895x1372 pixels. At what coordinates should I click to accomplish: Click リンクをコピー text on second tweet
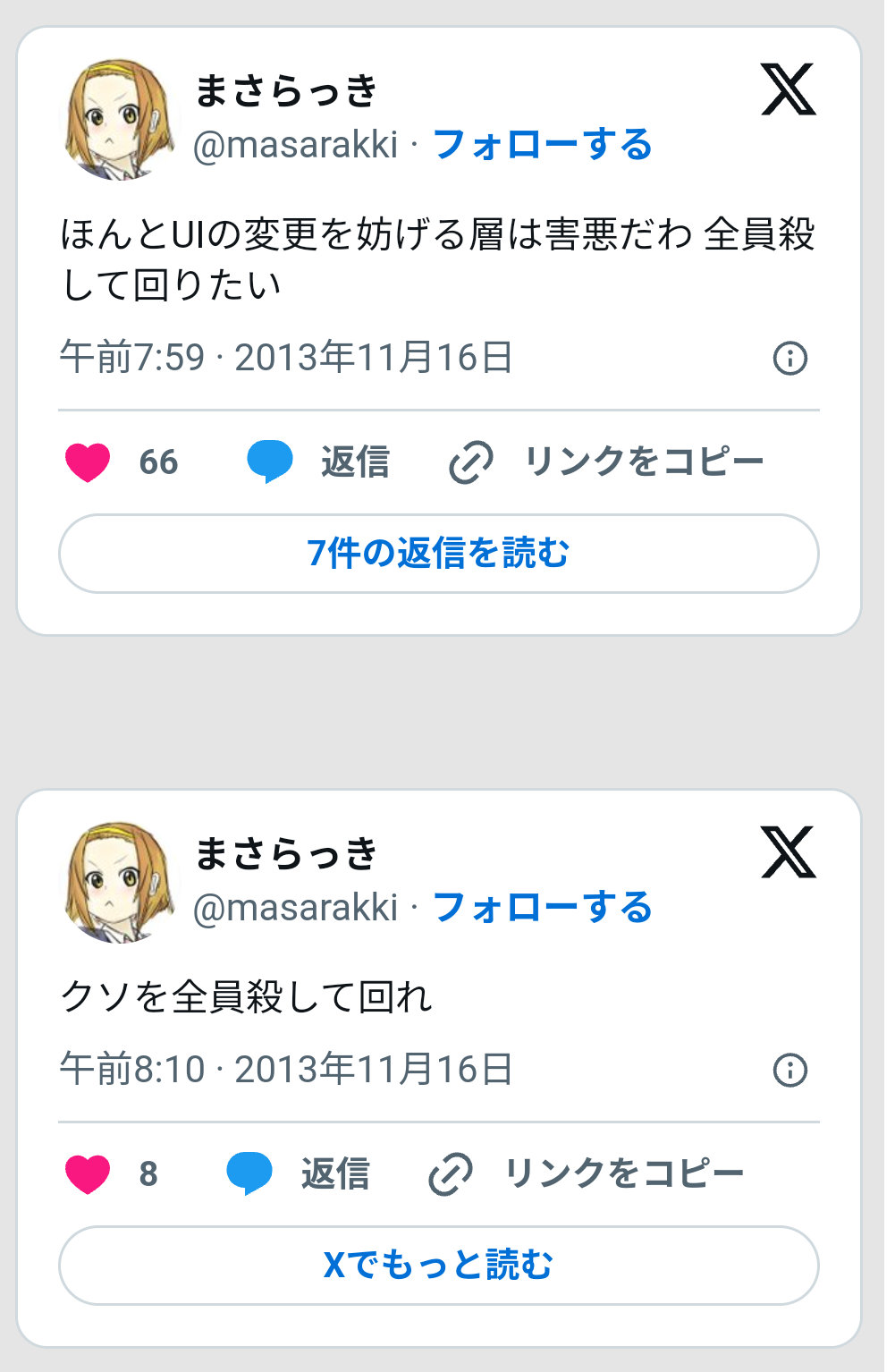(x=624, y=1173)
